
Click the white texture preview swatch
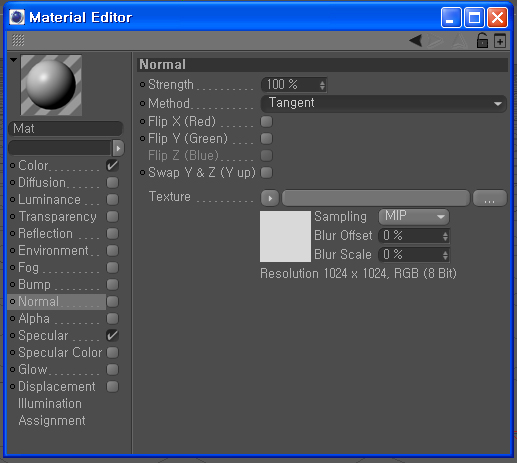pyautogui.click(x=285, y=236)
